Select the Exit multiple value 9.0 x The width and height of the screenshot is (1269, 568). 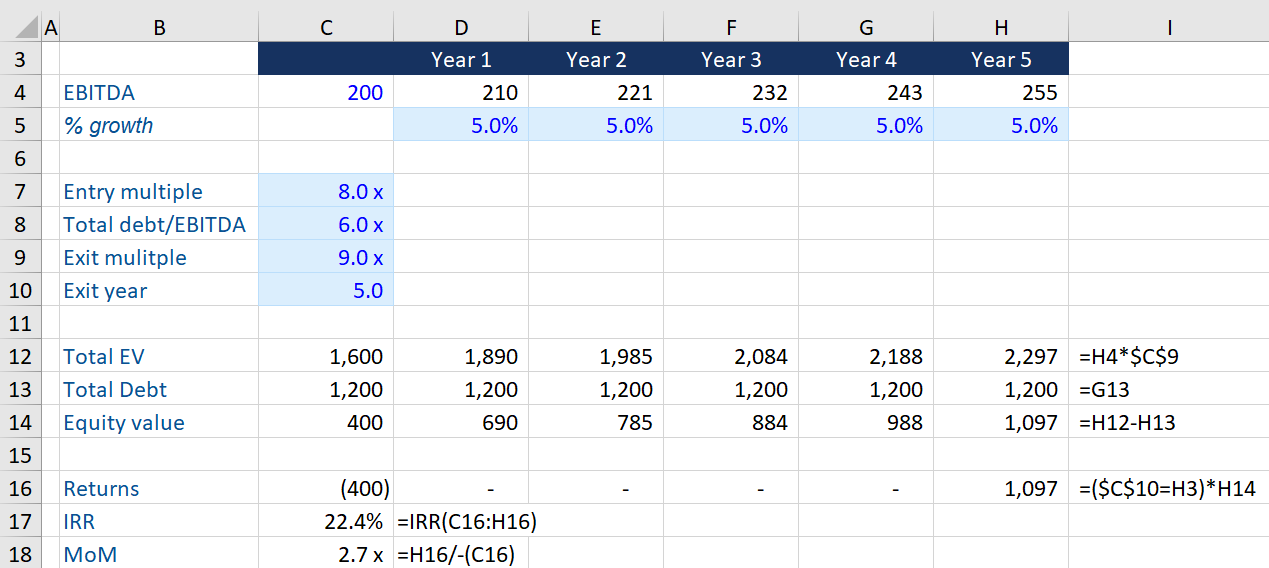(326, 258)
